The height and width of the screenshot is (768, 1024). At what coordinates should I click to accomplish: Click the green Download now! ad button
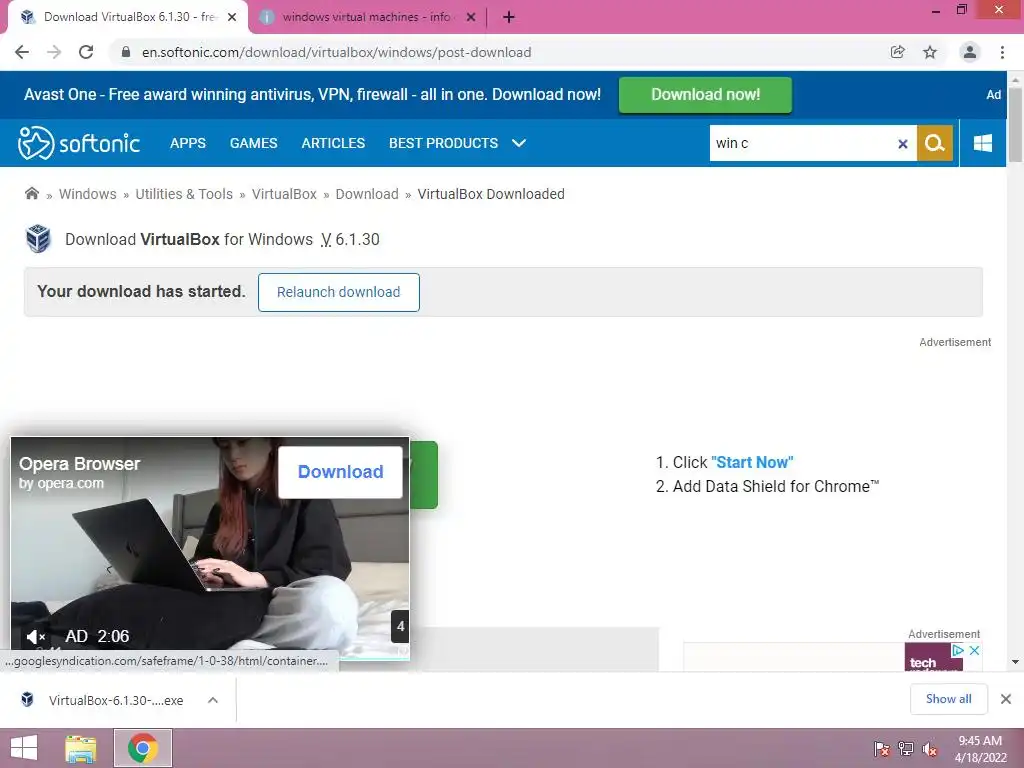[705, 95]
